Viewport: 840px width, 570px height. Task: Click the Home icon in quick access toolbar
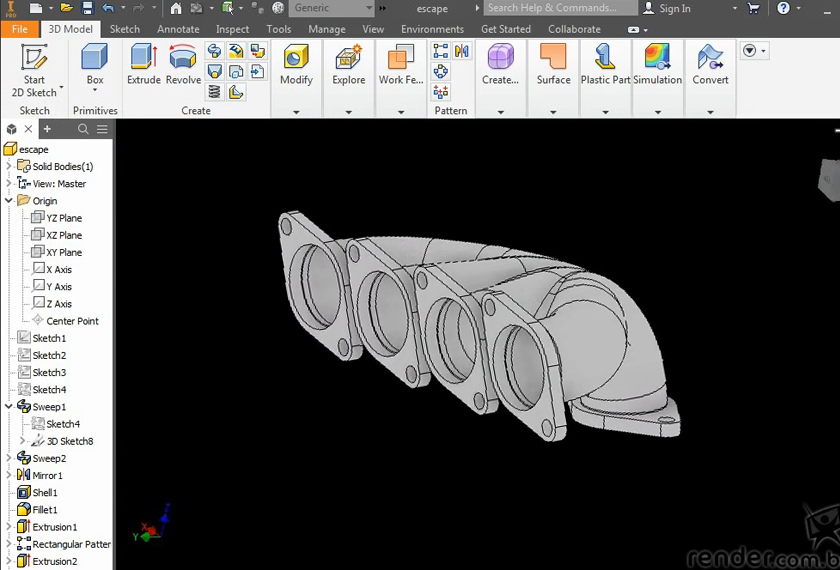pos(176,8)
